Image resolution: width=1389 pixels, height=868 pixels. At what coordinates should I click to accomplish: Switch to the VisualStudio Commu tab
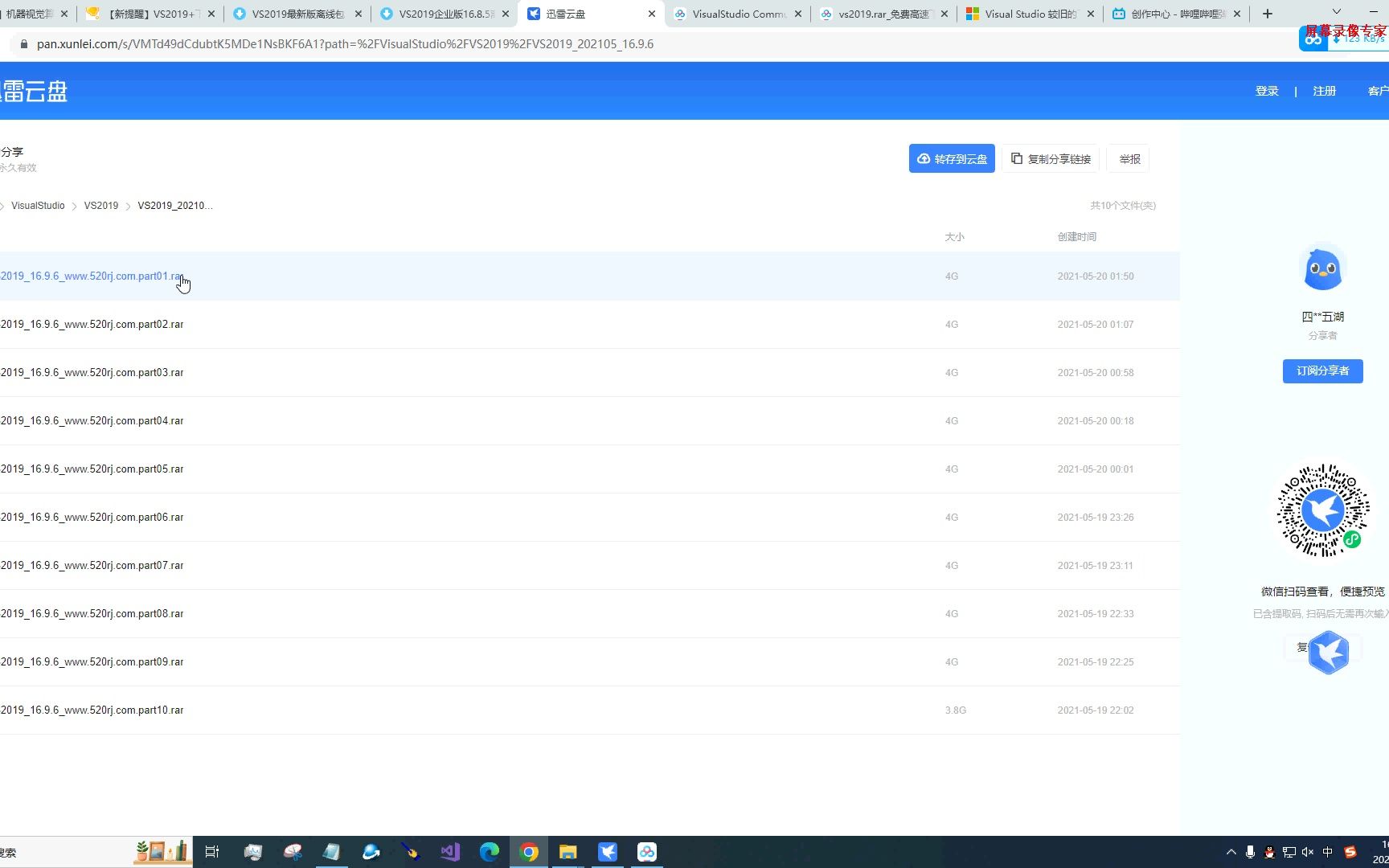click(x=737, y=14)
